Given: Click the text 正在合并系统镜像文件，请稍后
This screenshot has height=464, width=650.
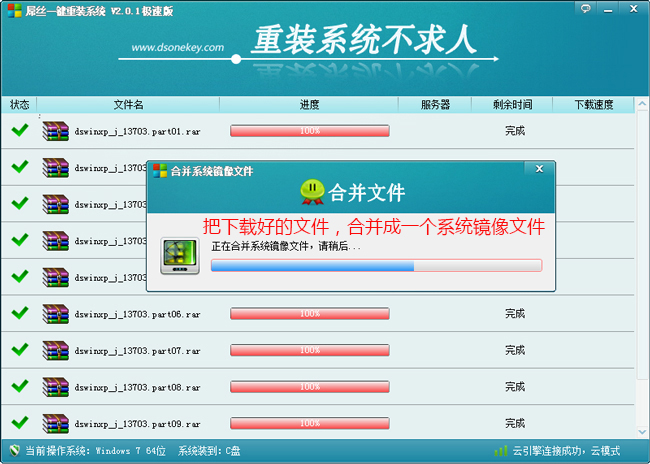Looking at the screenshot, I should [x=286, y=246].
